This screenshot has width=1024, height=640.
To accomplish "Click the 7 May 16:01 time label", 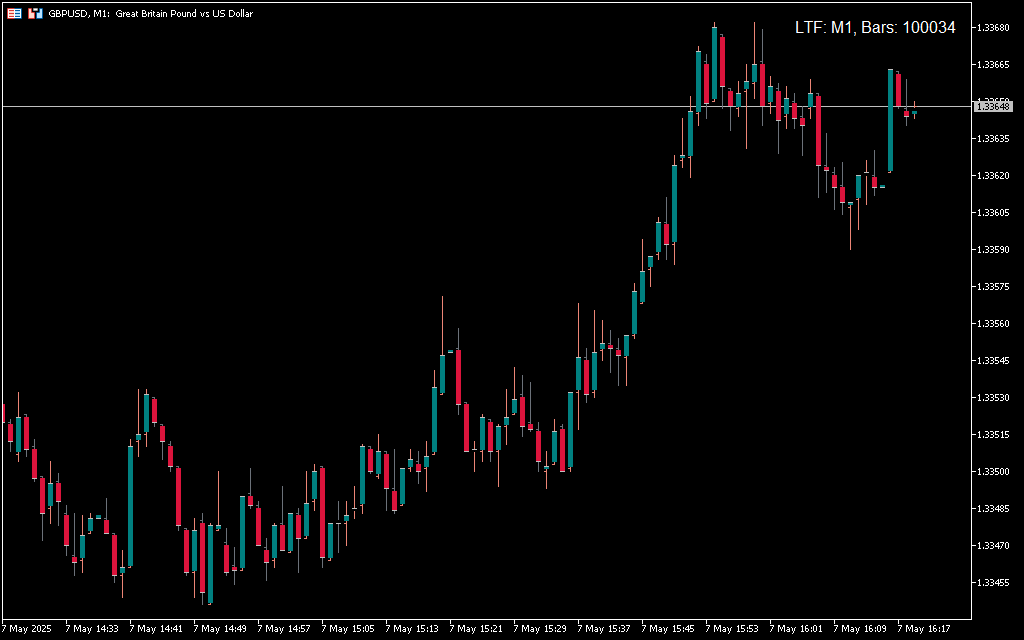I will pos(796,629).
